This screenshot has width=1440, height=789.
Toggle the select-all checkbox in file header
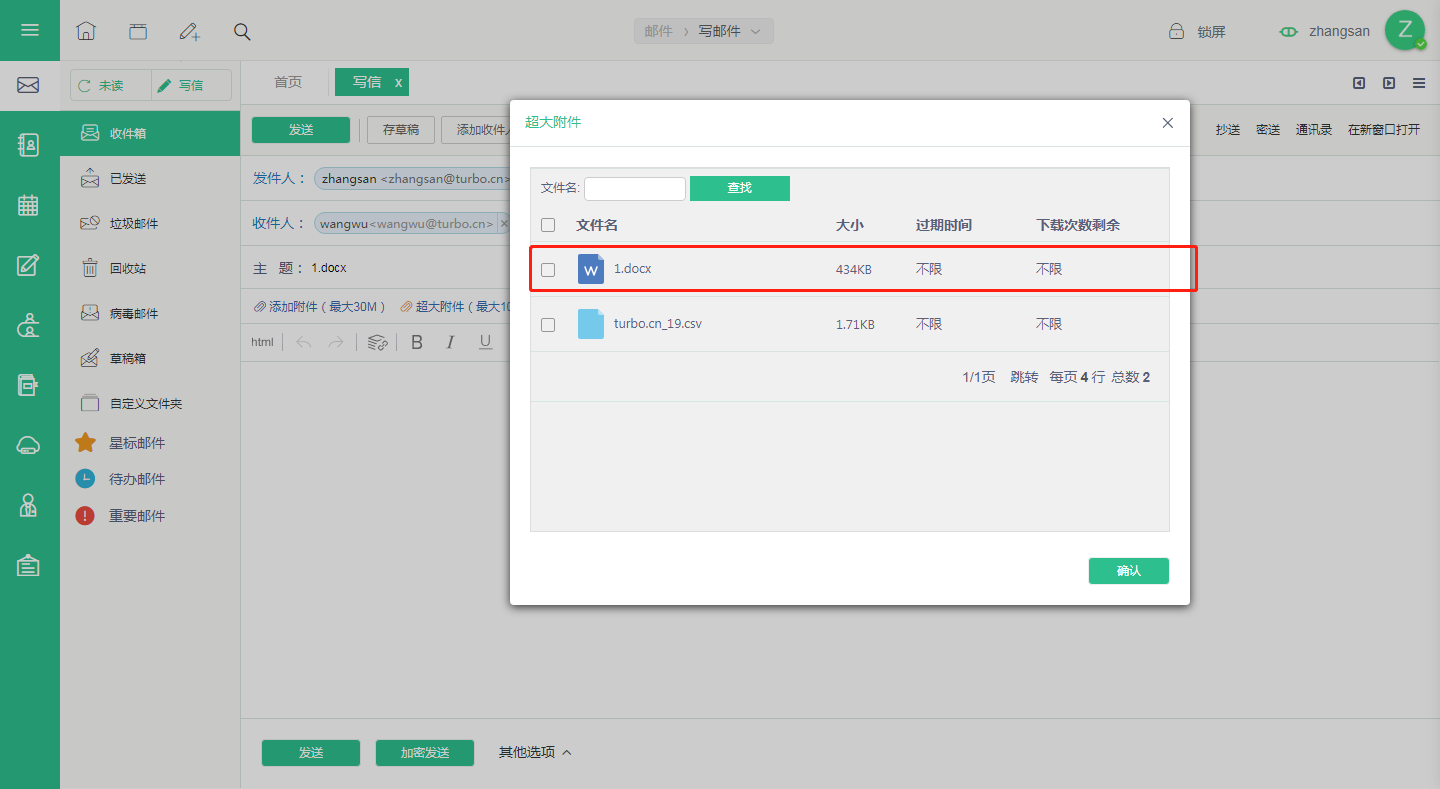coord(548,225)
